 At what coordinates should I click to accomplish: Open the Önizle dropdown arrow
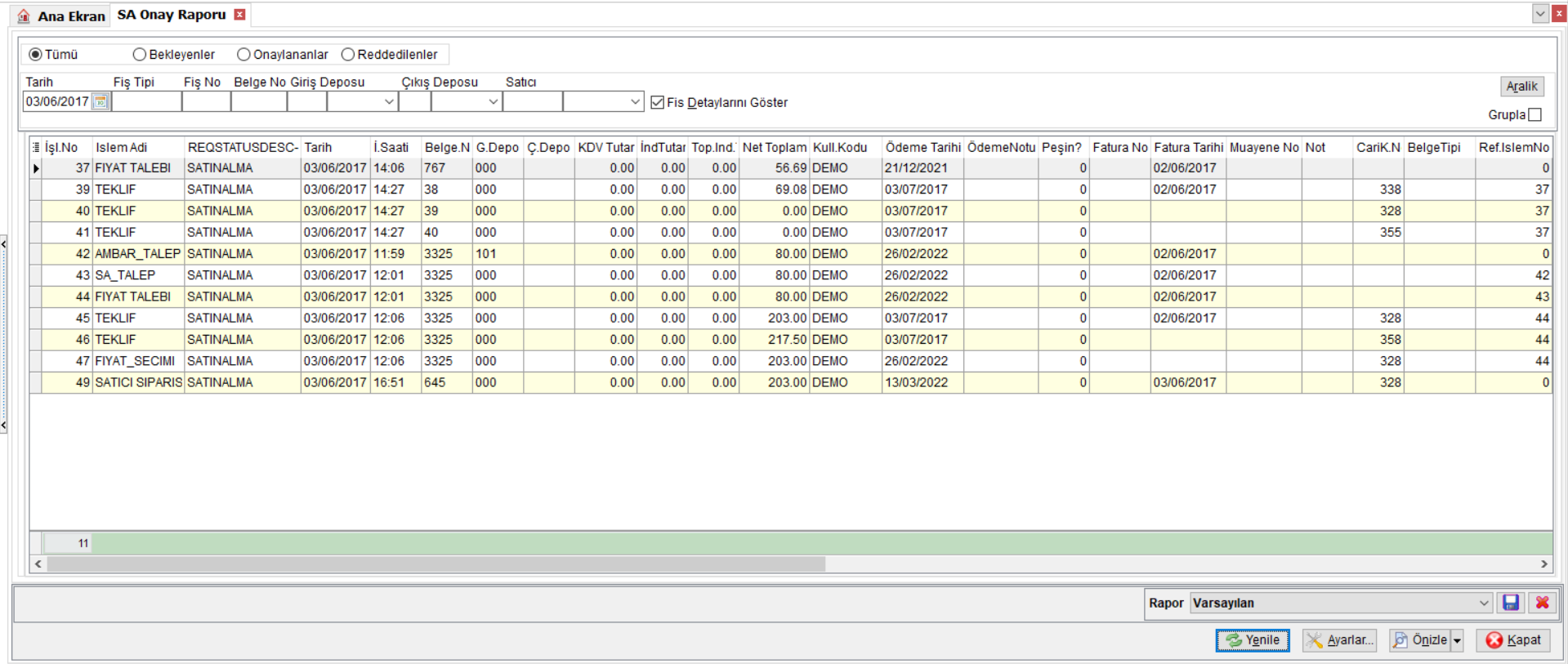pos(1457,640)
